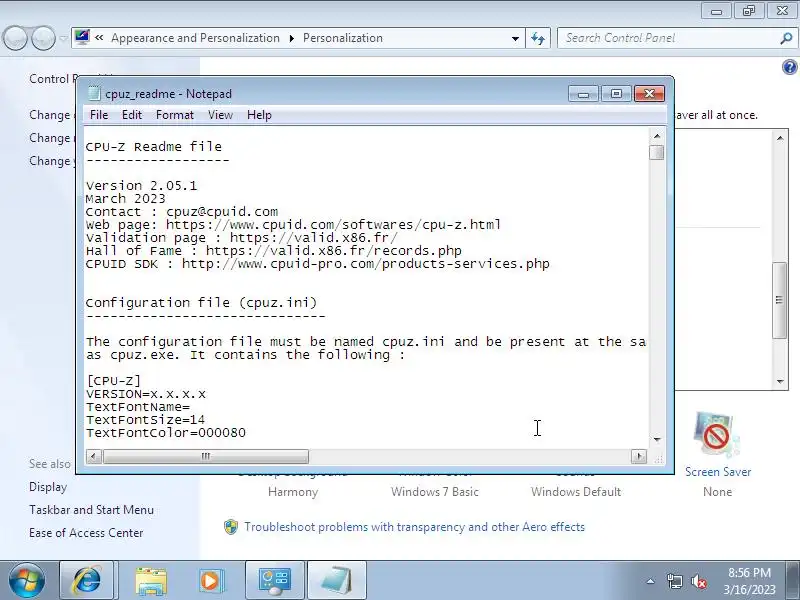Click the Control Panel address bar icon
The image size is (800, 600).
(82, 37)
